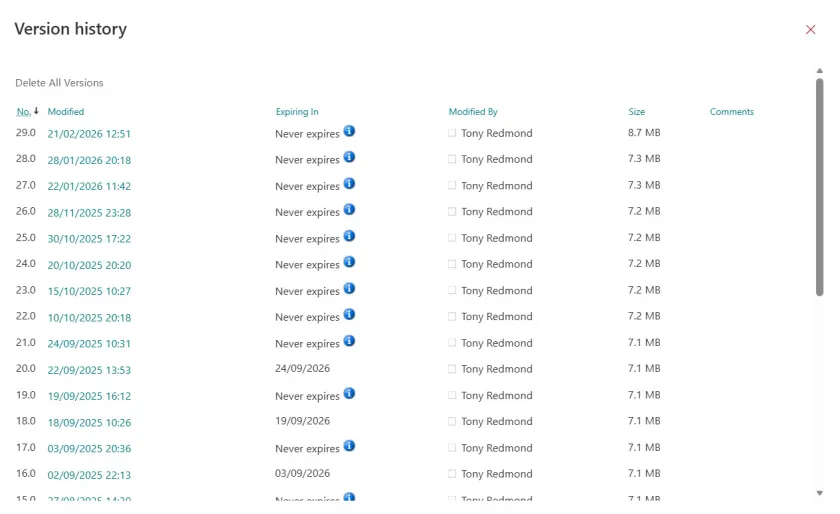Click the Modified By column header

[x=473, y=112]
